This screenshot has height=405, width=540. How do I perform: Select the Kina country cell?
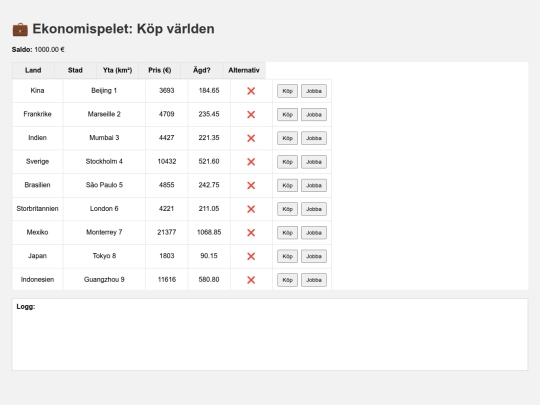tap(37, 91)
